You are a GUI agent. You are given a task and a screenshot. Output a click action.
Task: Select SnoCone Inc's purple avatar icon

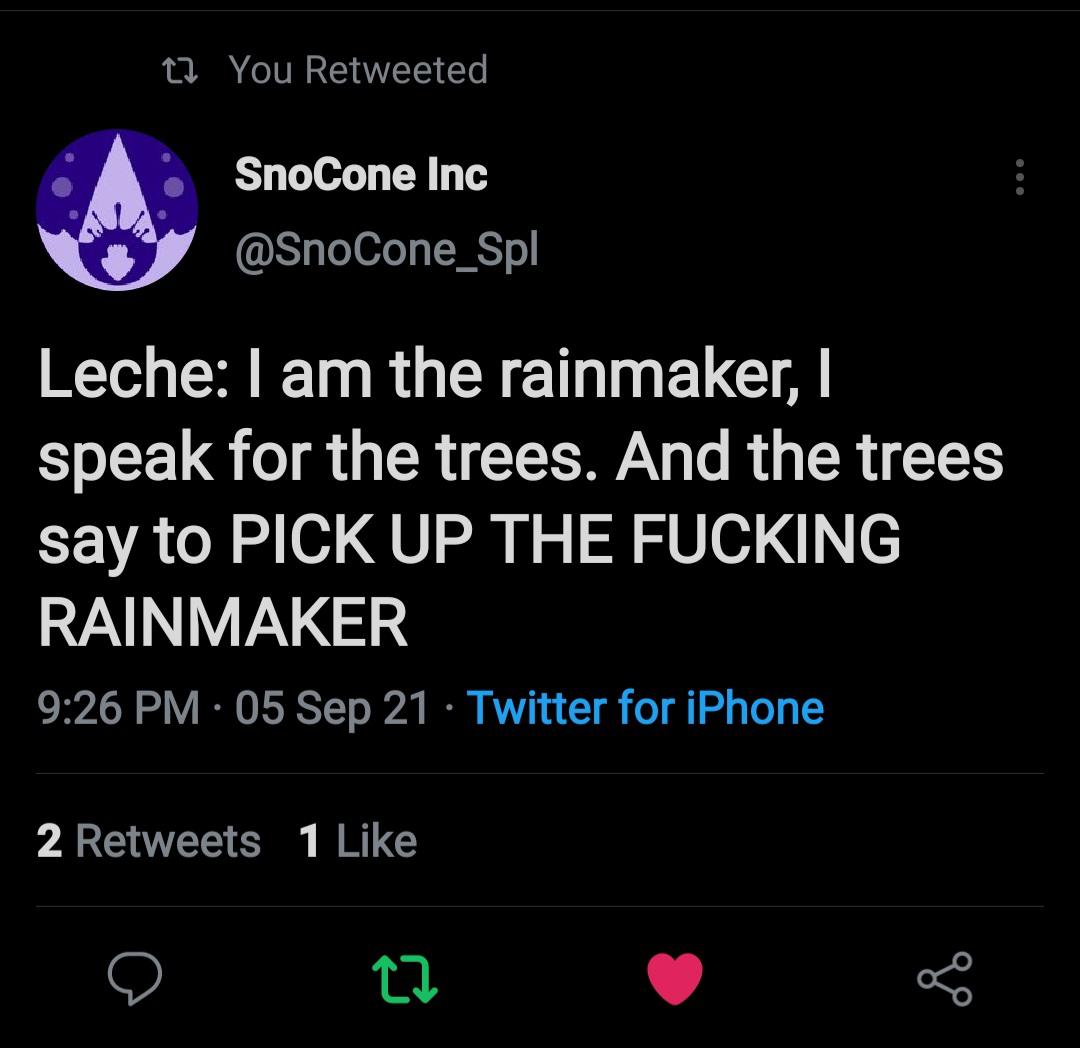tap(115, 210)
